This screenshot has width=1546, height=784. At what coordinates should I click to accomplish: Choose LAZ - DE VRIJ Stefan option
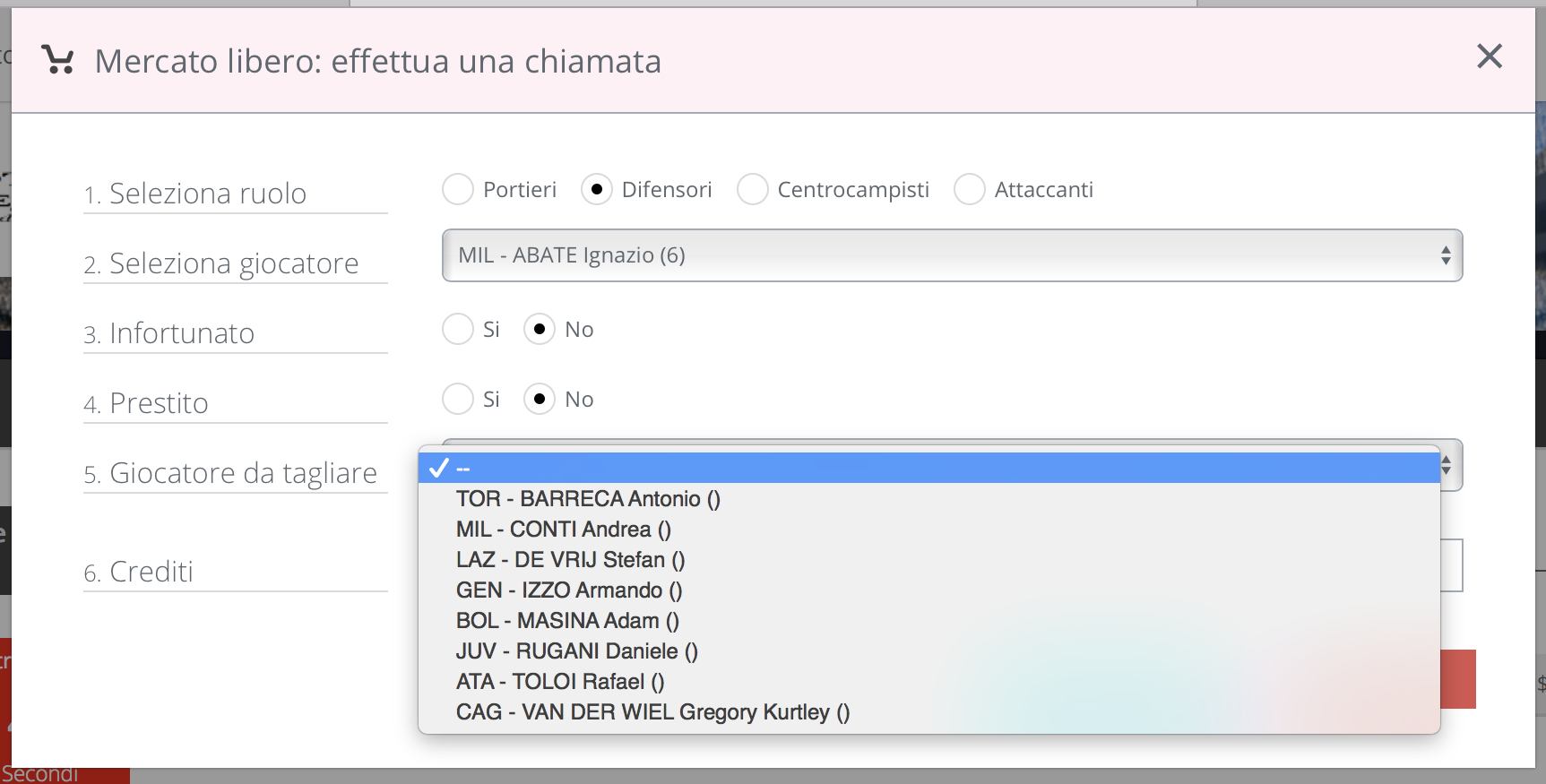pyautogui.click(x=570, y=560)
